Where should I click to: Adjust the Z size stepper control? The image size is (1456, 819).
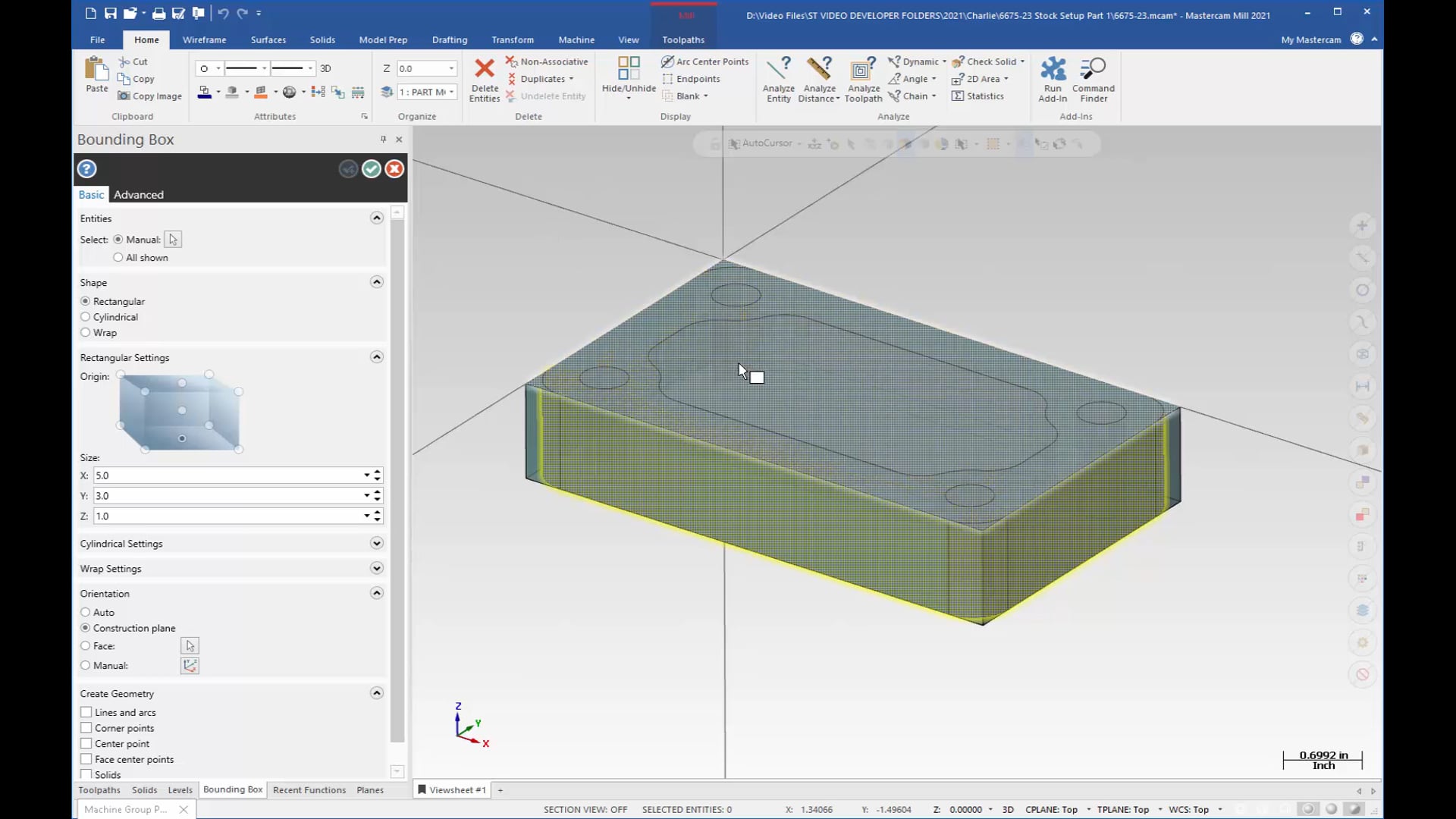click(x=377, y=516)
